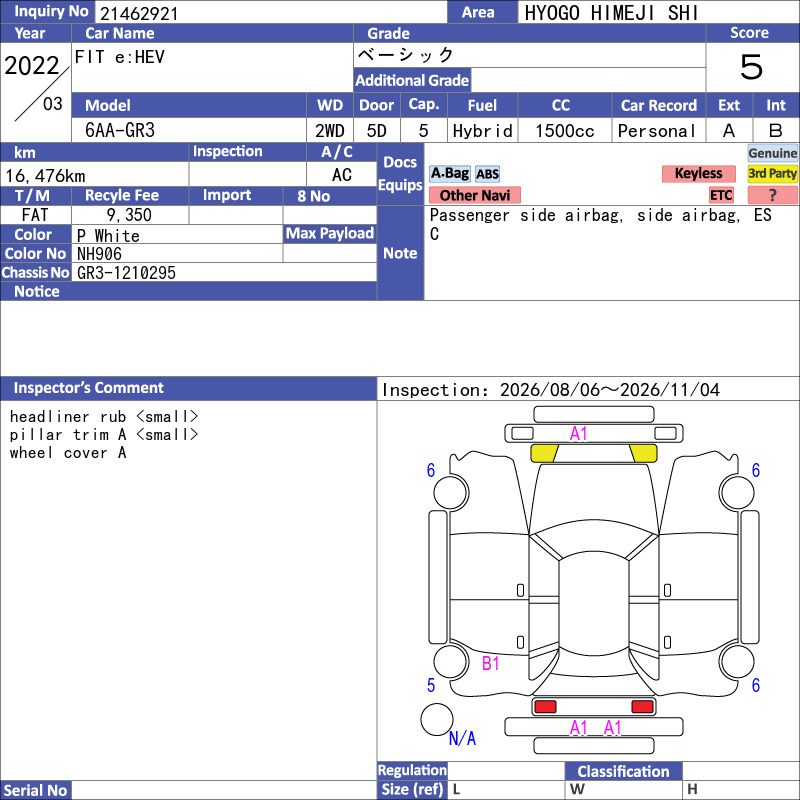Click transmission value FAT
Image resolution: width=800 pixels, height=800 pixels.
pos(35,215)
